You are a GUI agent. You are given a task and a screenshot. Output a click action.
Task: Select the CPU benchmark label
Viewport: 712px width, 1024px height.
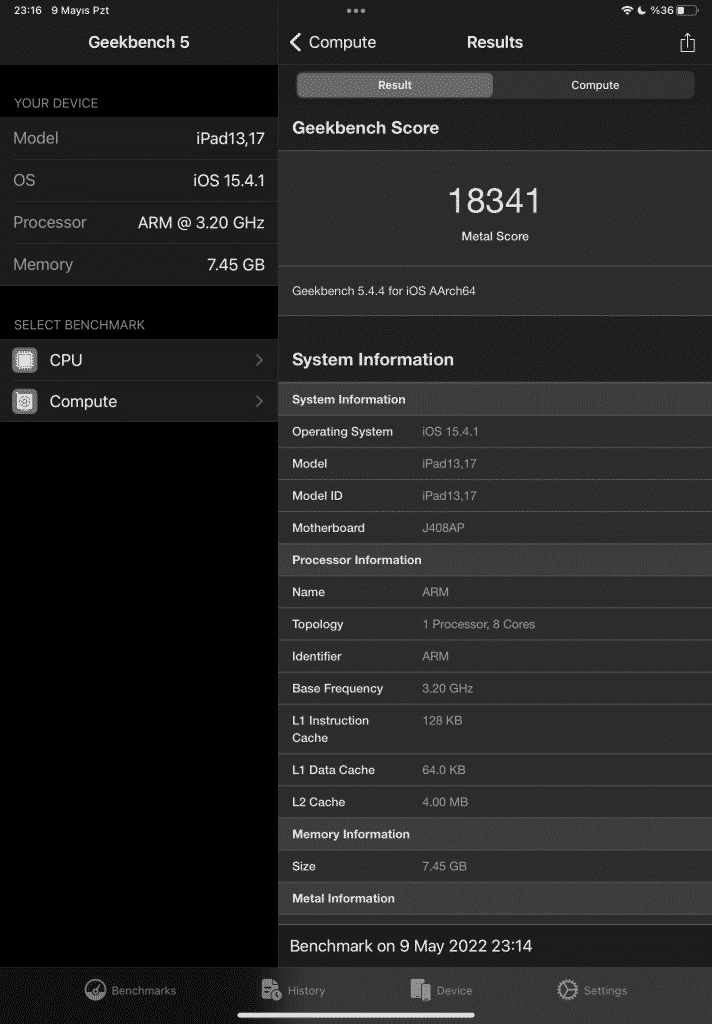tap(66, 360)
